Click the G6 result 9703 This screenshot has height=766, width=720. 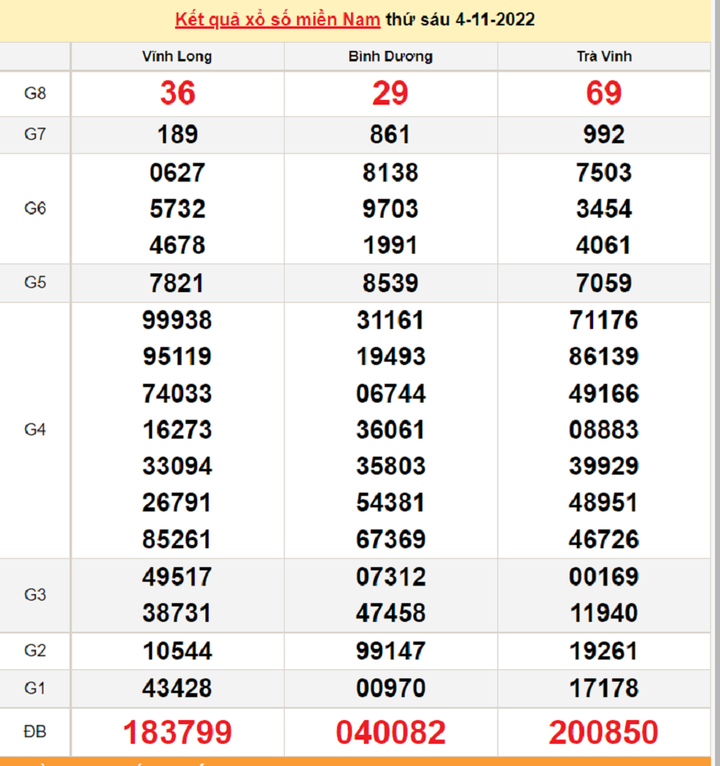390,209
